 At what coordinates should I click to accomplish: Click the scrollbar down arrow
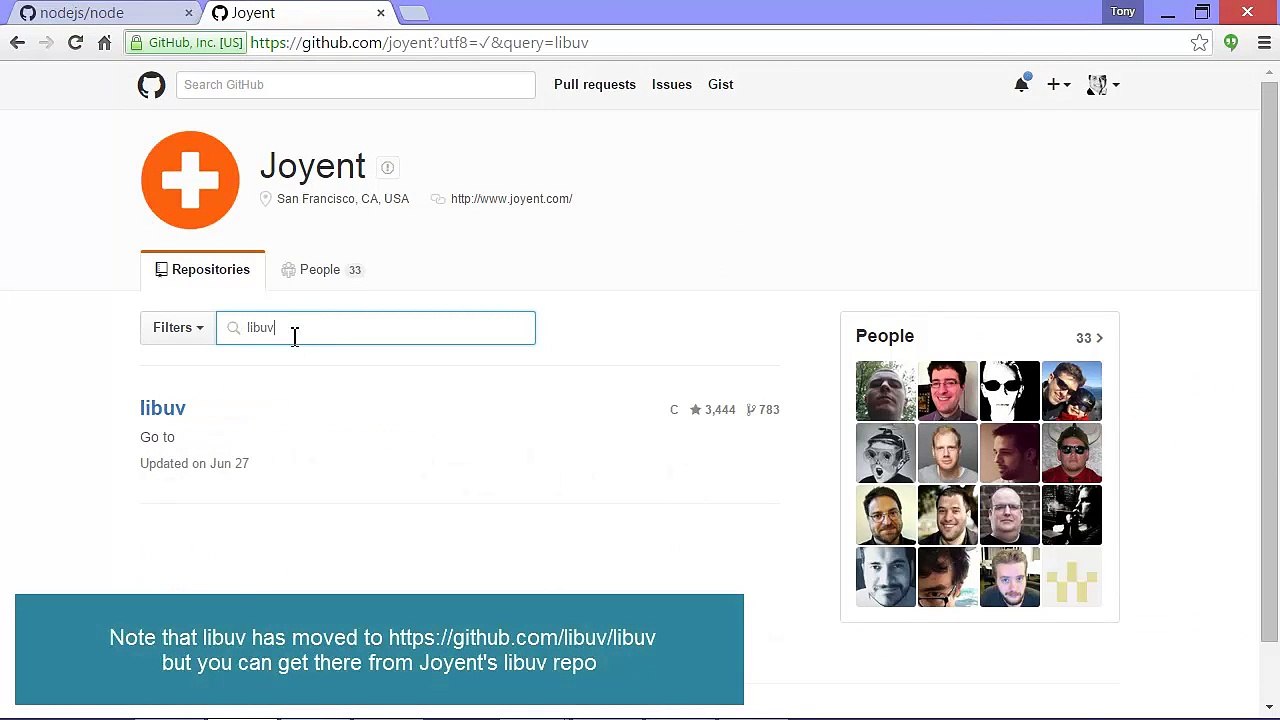[x=1269, y=708]
